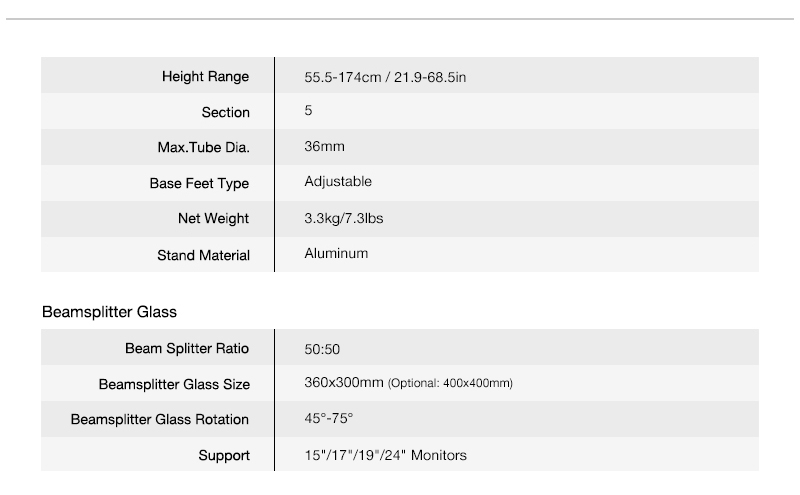Click the Stand Material label
Viewport: 800px width, 495px height.
[x=203, y=255]
